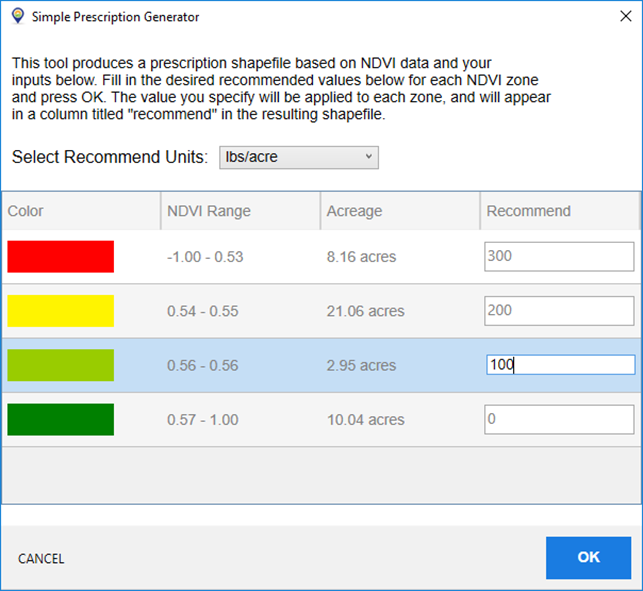This screenshot has width=643, height=591.
Task: Open the Select Recommend Units dropdown
Action: pos(298,157)
